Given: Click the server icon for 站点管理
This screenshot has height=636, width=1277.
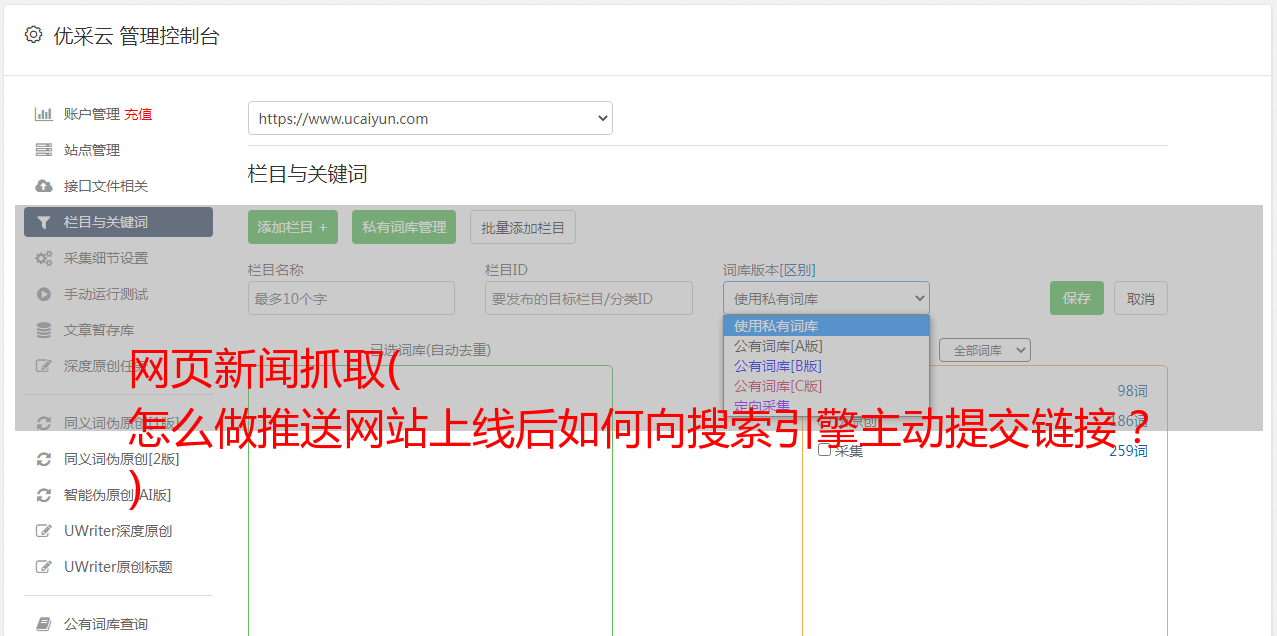Looking at the screenshot, I should 44,150.
